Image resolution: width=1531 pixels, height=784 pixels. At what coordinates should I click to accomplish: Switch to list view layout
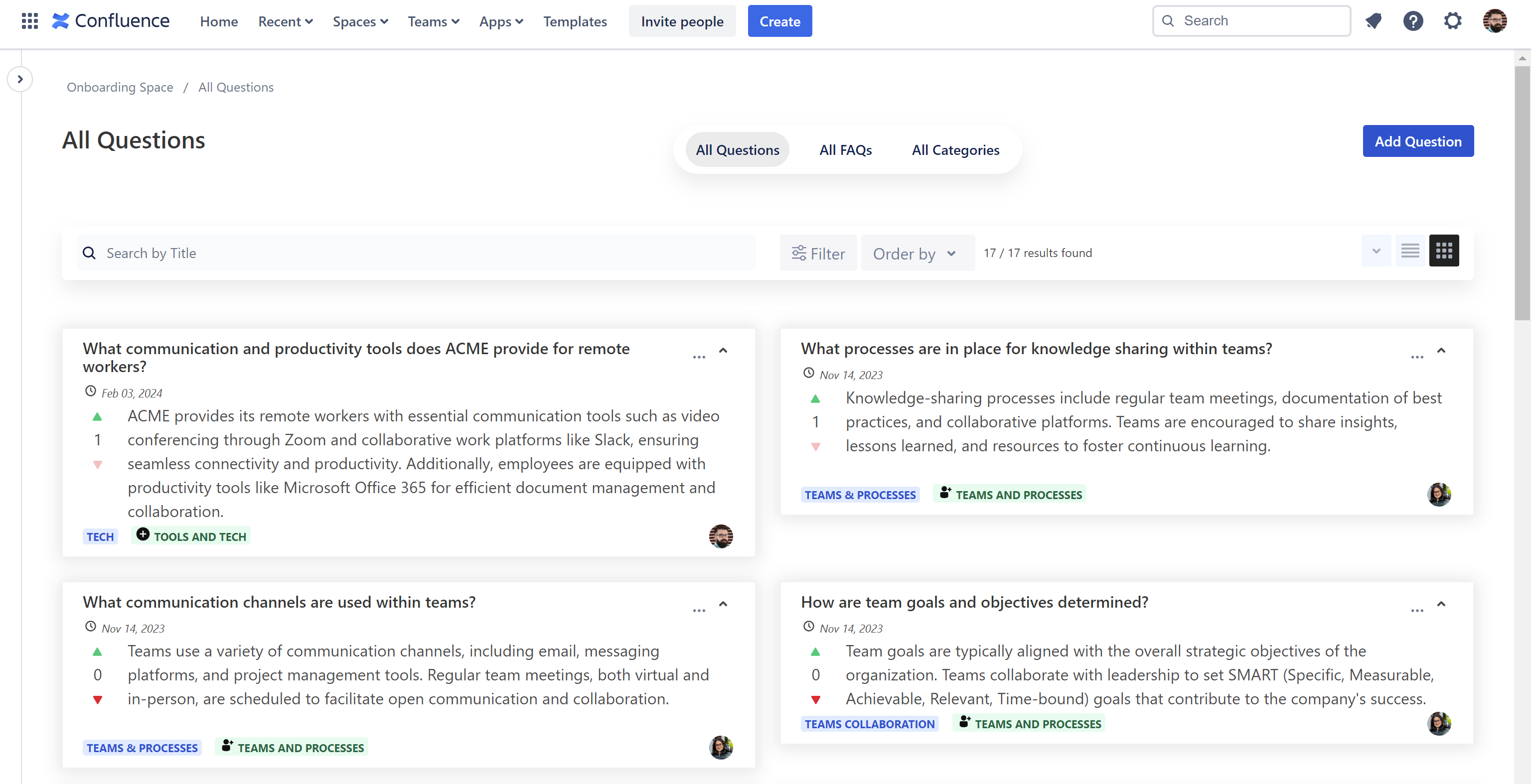tap(1410, 251)
